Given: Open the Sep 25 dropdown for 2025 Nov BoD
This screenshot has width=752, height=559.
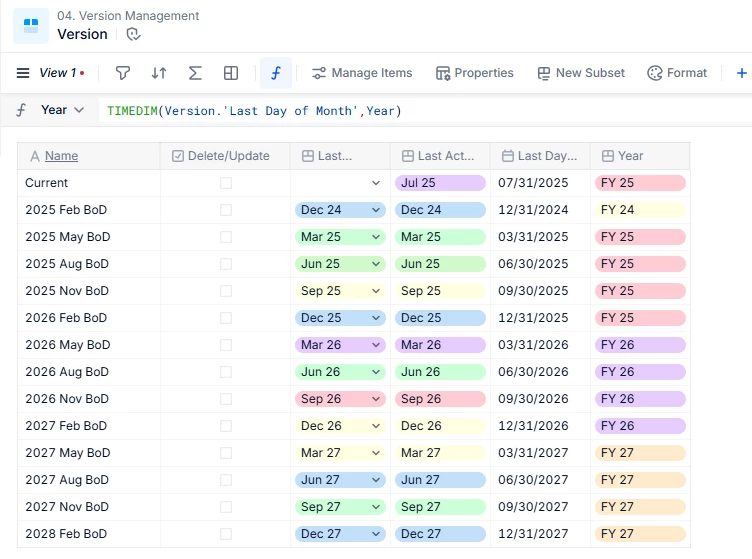Looking at the screenshot, I should [340, 291].
